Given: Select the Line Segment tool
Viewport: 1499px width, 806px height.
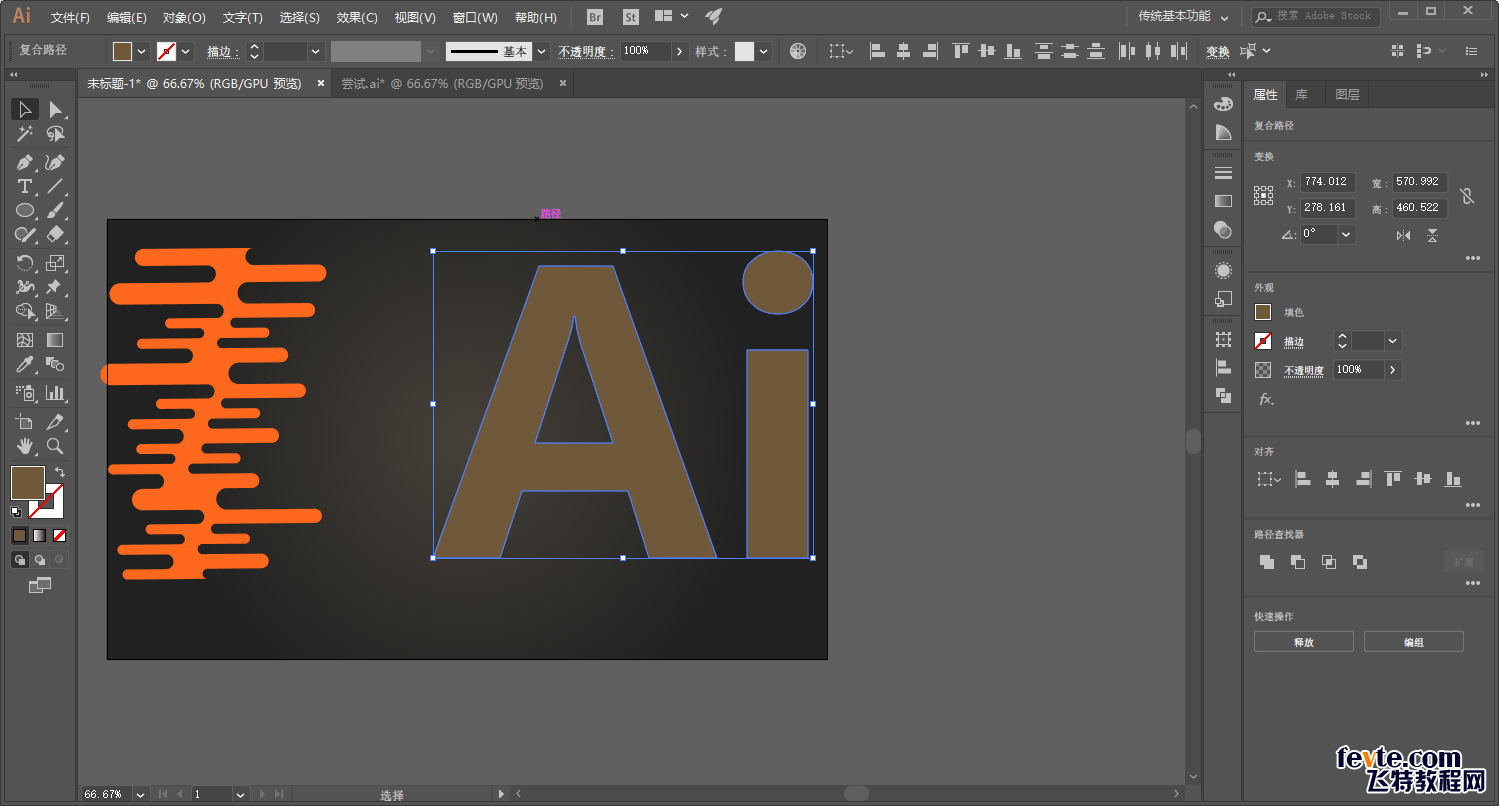Looking at the screenshot, I should 55,187.
